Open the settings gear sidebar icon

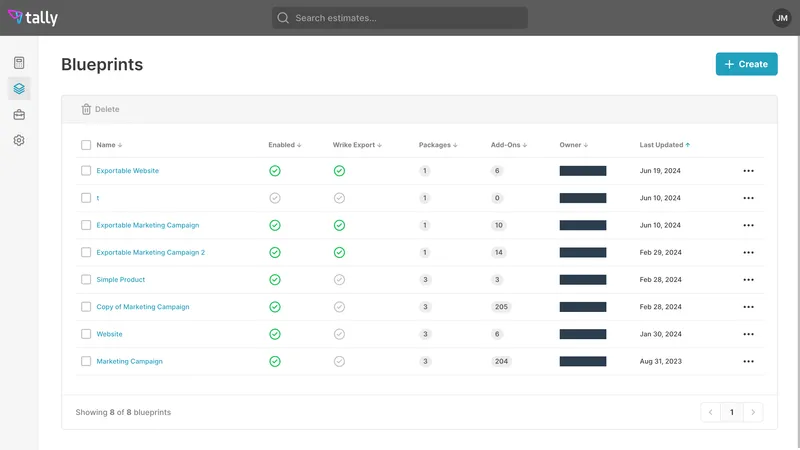[19, 140]
